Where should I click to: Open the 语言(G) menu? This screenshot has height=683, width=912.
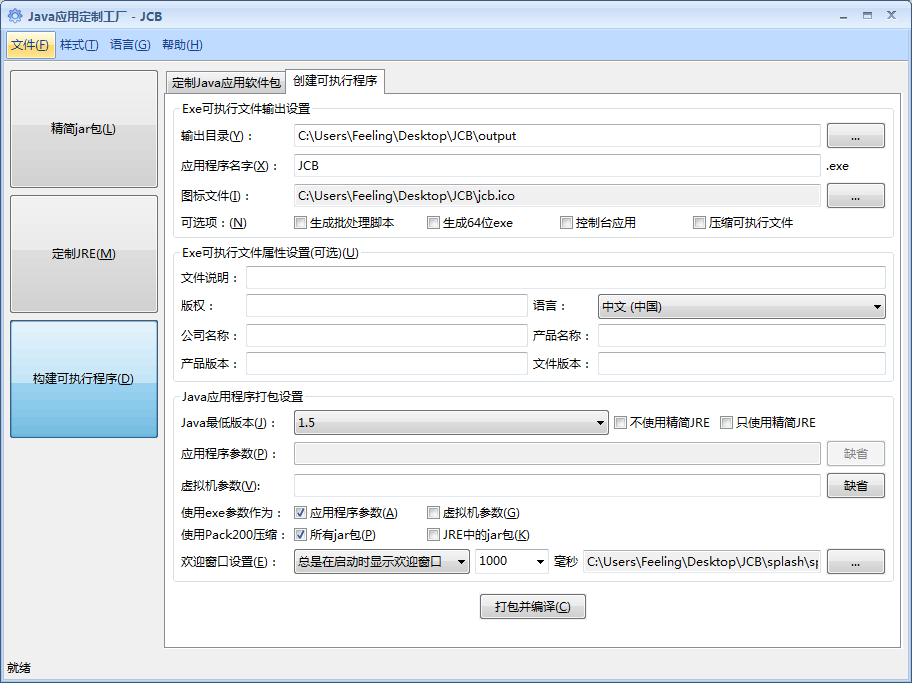click(130, 45)
